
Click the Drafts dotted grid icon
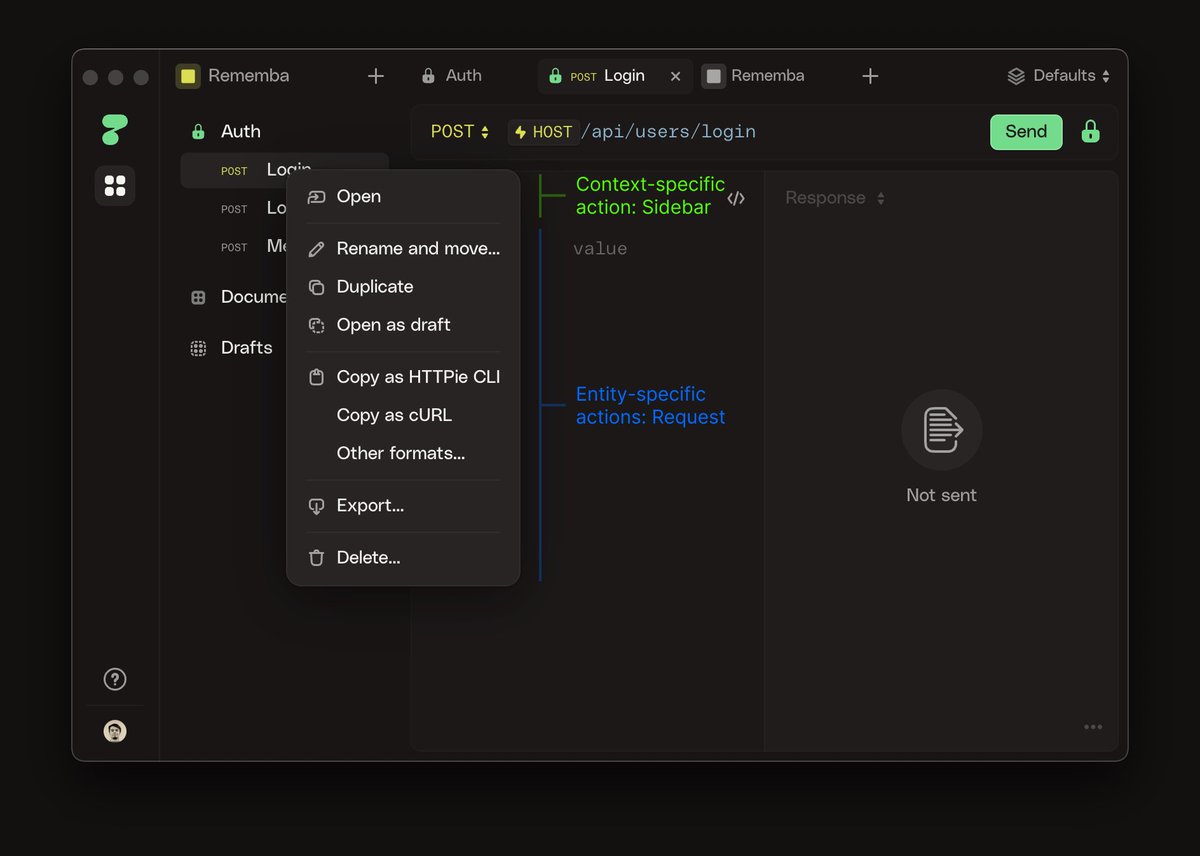tap(198, 348)
